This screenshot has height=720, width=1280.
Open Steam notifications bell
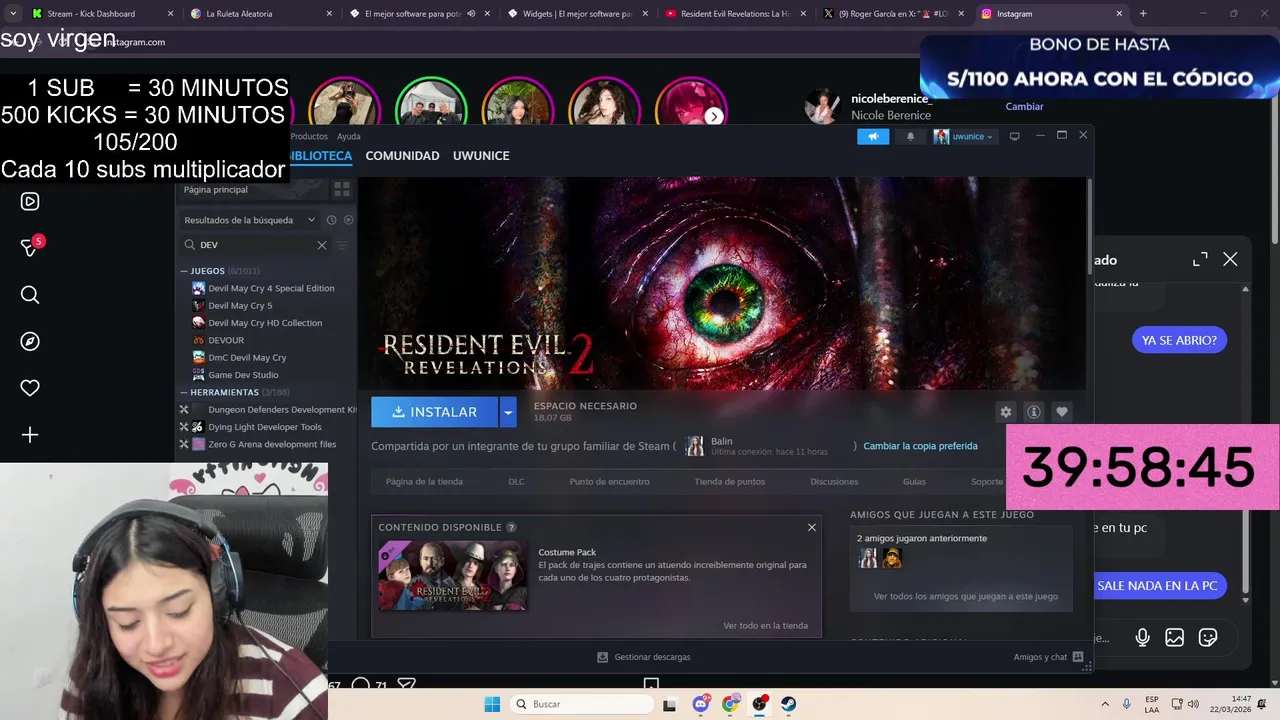[x=910, y=137]
